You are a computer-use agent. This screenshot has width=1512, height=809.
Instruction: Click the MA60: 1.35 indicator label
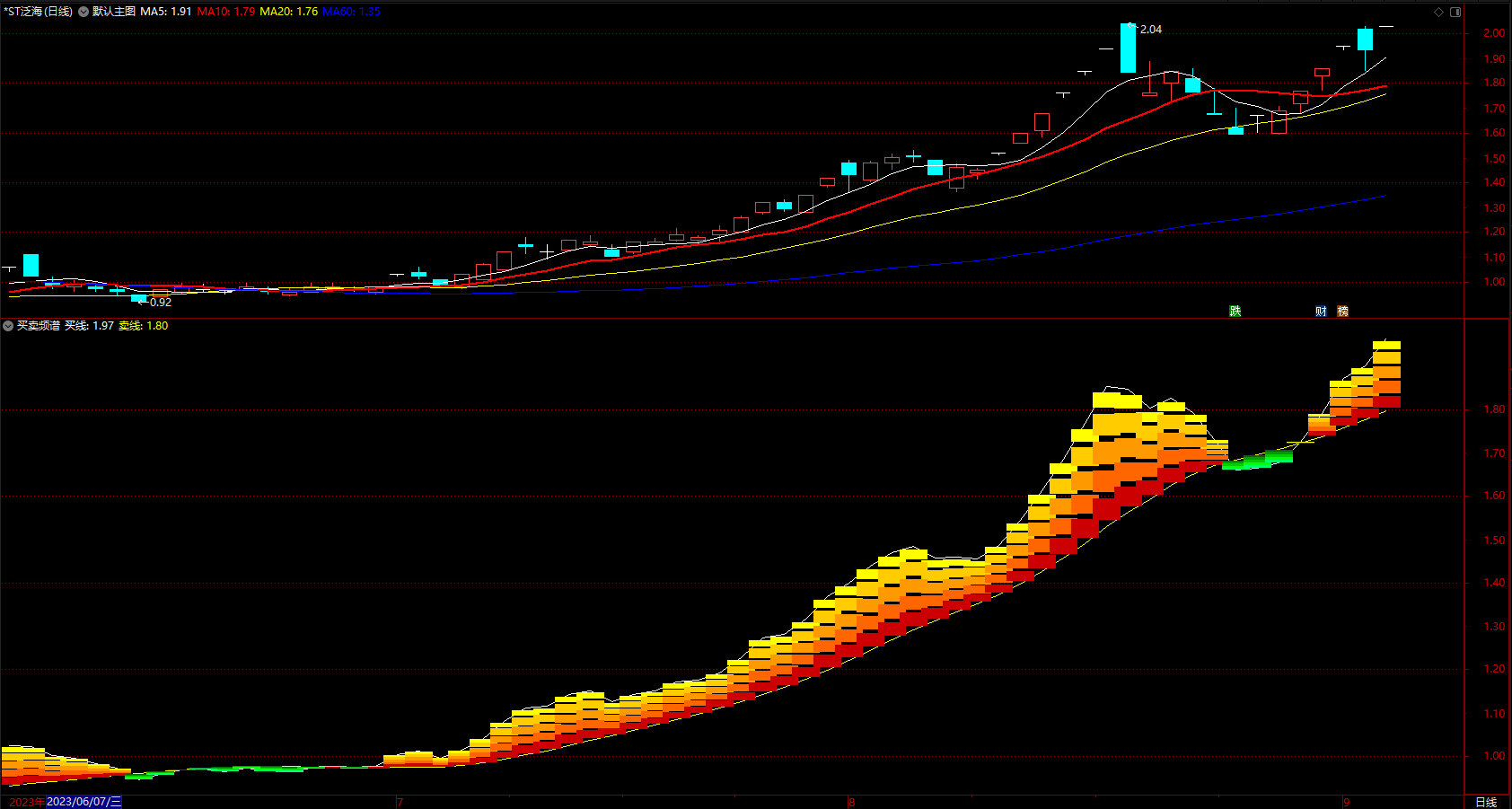[x=352, y=12]
